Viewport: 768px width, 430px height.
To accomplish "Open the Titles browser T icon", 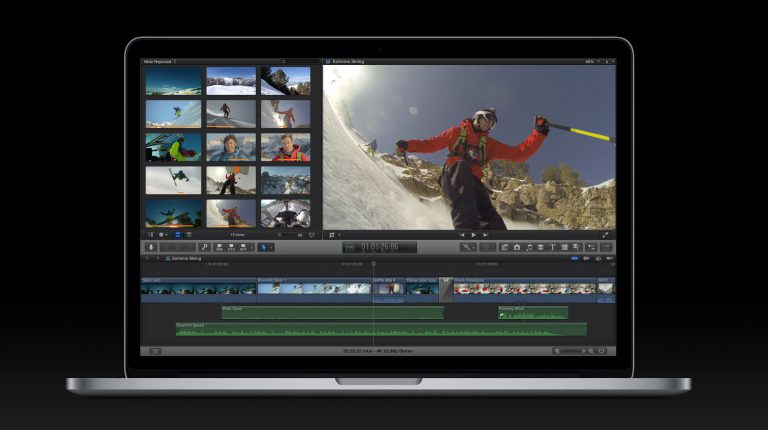I will tap(552, 247).
